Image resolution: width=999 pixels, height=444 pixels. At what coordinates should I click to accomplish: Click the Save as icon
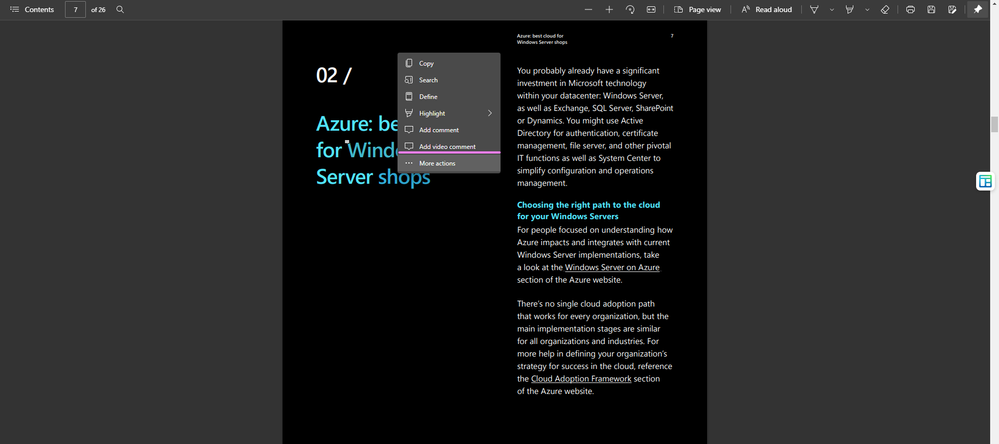(x=952, y=10)
